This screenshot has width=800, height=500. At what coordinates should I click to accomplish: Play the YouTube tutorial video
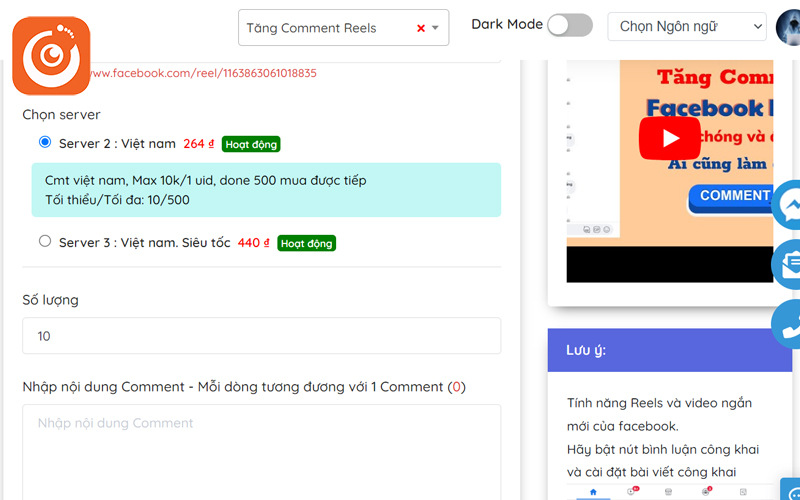tap(669, 138)
